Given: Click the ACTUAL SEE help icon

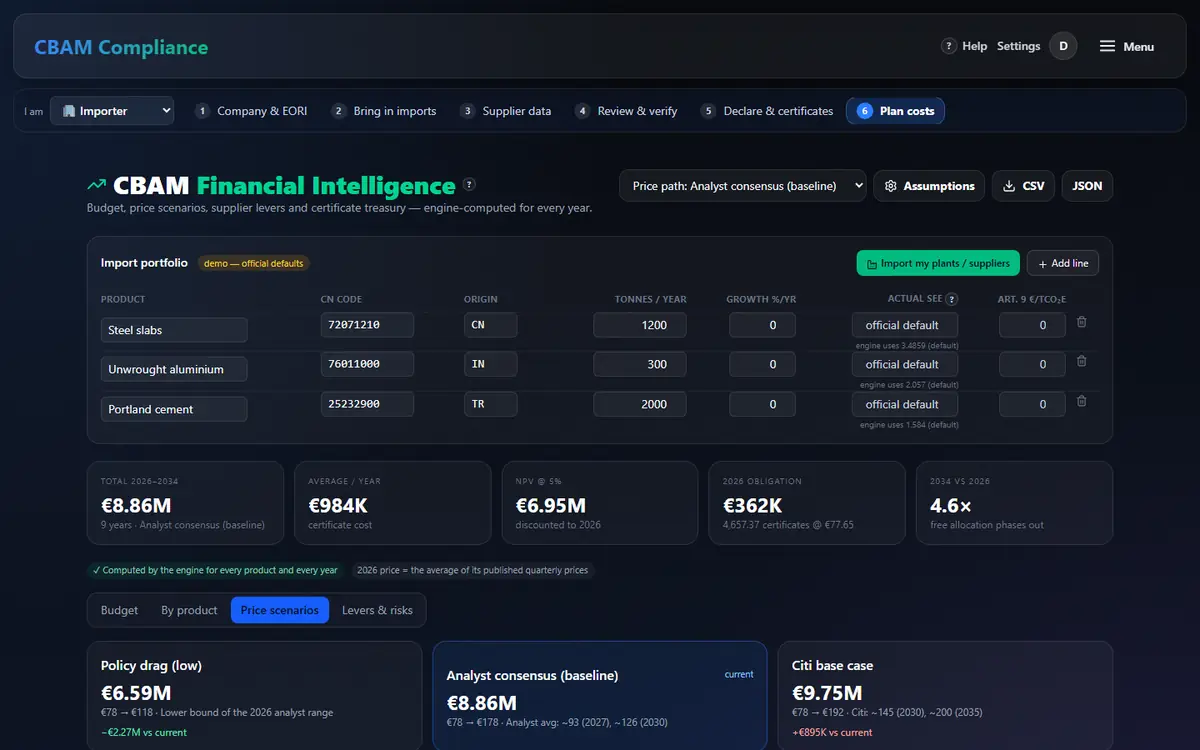Looking at the screenshot, I should (x=951, y=299).
